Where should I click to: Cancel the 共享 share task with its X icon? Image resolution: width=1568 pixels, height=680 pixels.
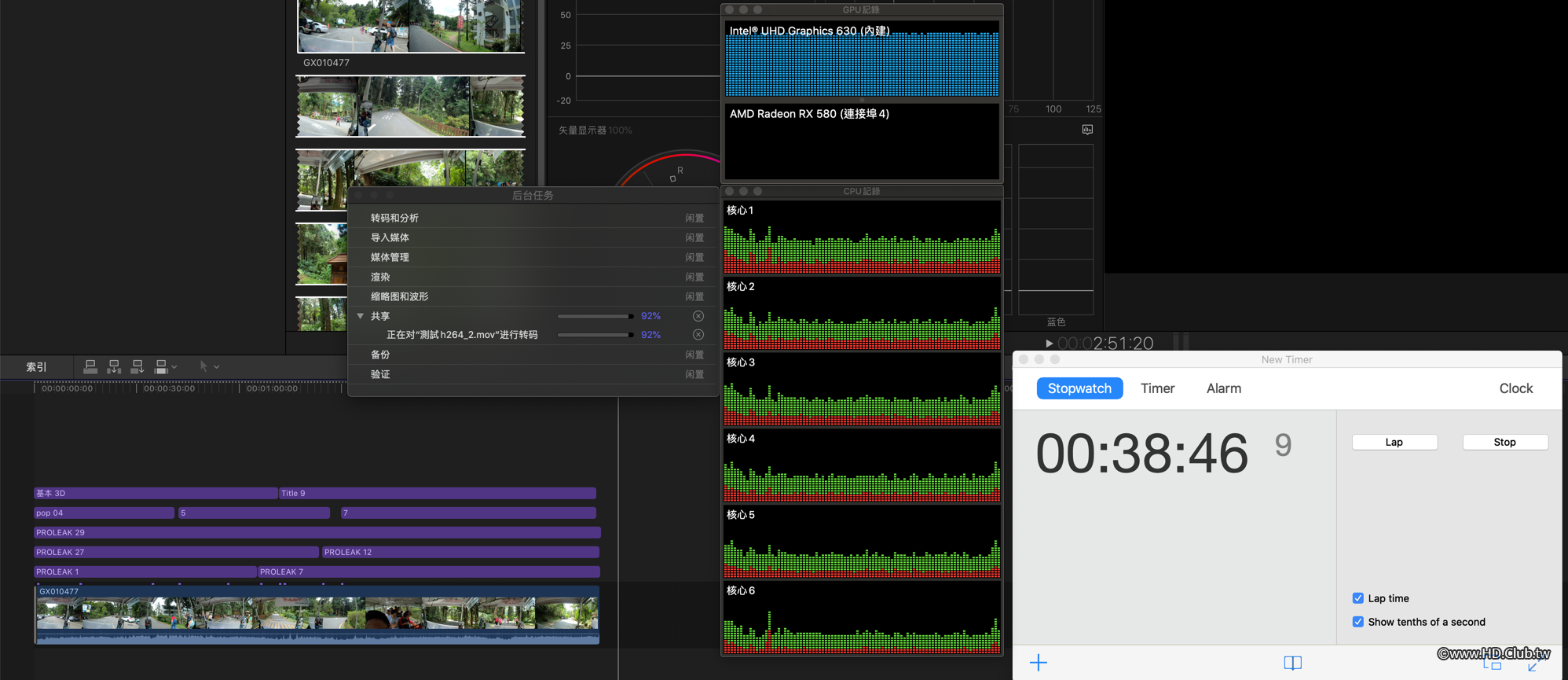point(698,316)
